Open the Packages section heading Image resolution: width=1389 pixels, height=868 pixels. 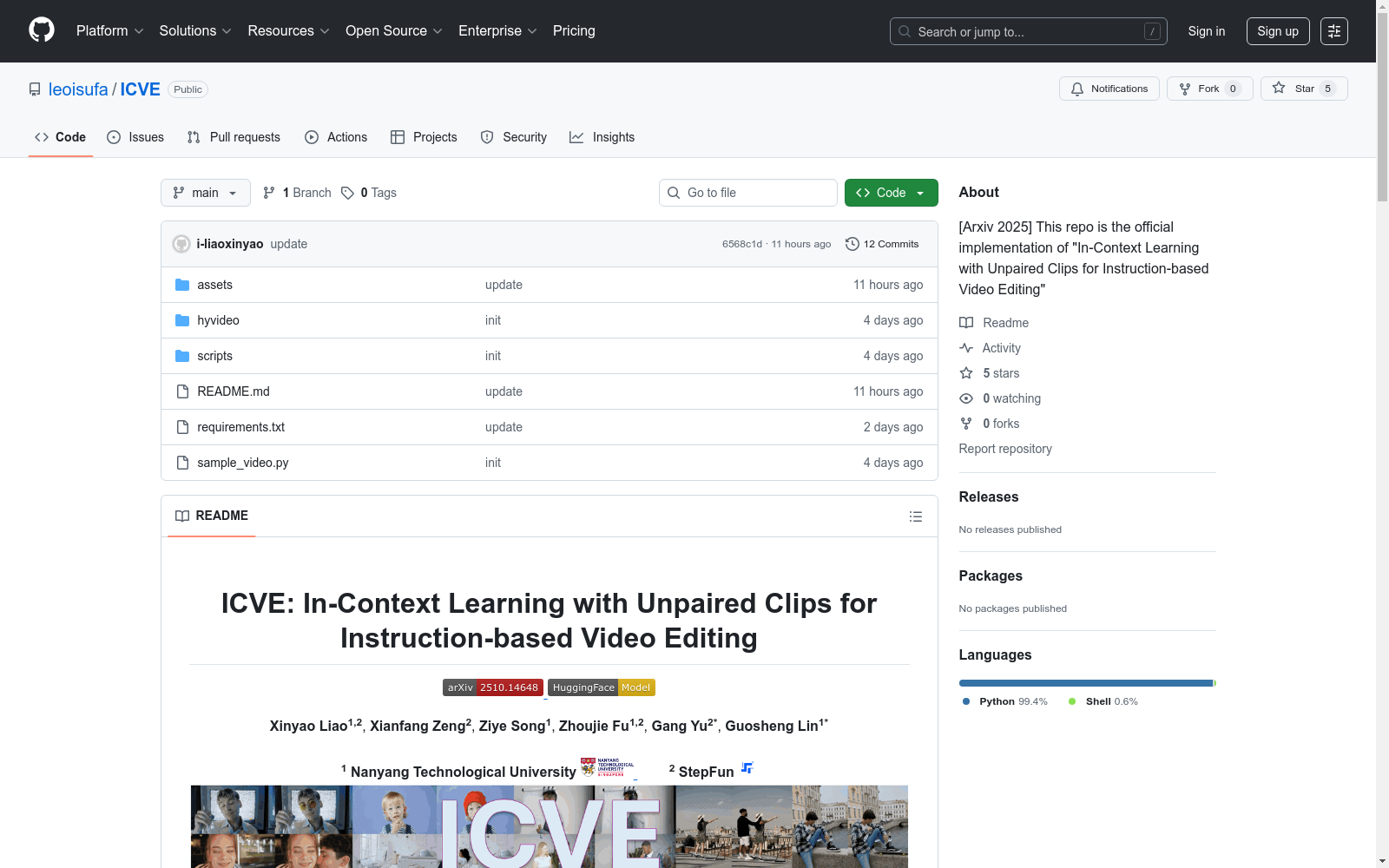tap(991, 575)
